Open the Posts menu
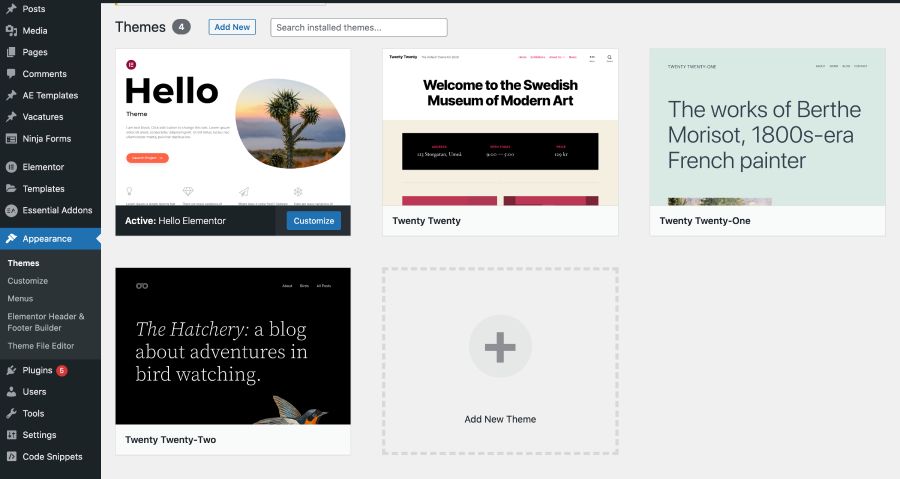This screenshot has height=479, width=900. (34, 9)
